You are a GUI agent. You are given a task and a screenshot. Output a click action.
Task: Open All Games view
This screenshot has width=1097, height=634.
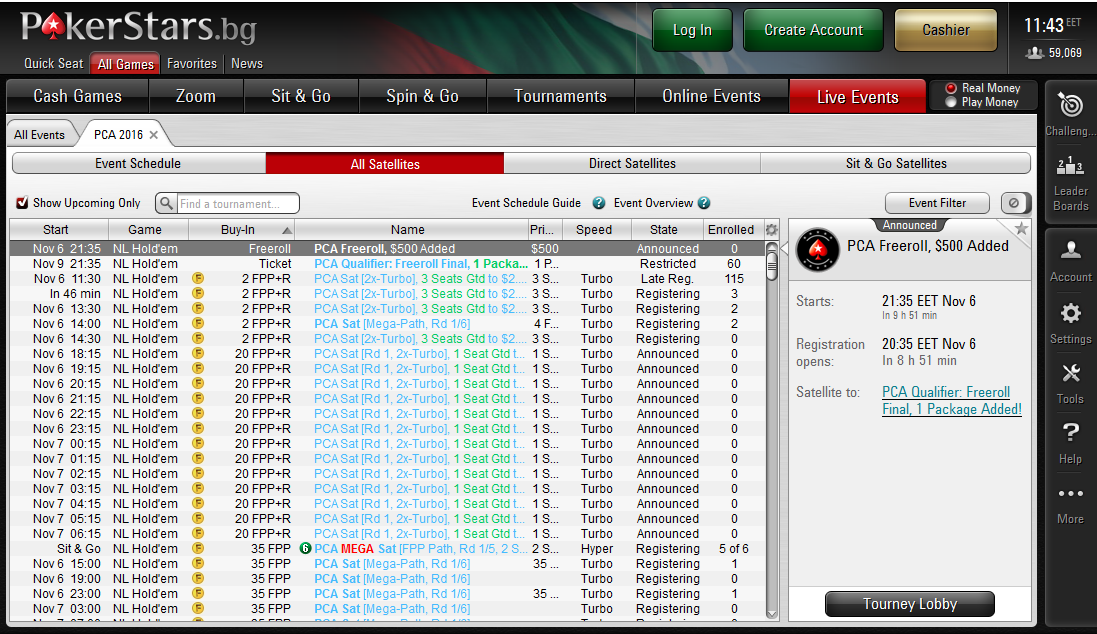tap(125, 64)
